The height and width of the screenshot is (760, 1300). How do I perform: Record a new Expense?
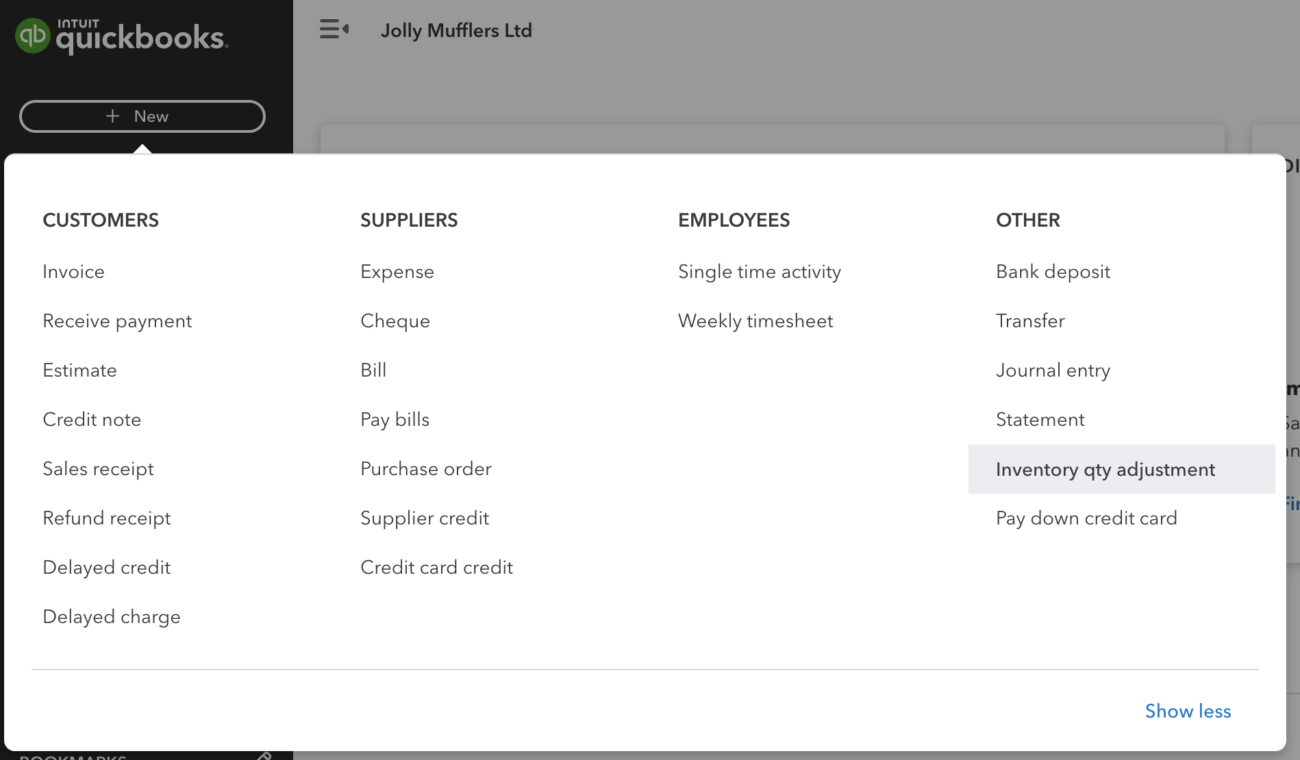pos(397,271)
